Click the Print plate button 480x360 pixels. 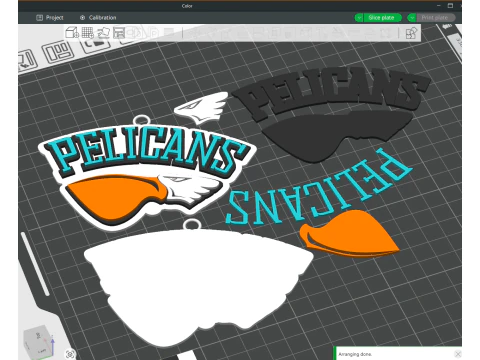(435, 18)
